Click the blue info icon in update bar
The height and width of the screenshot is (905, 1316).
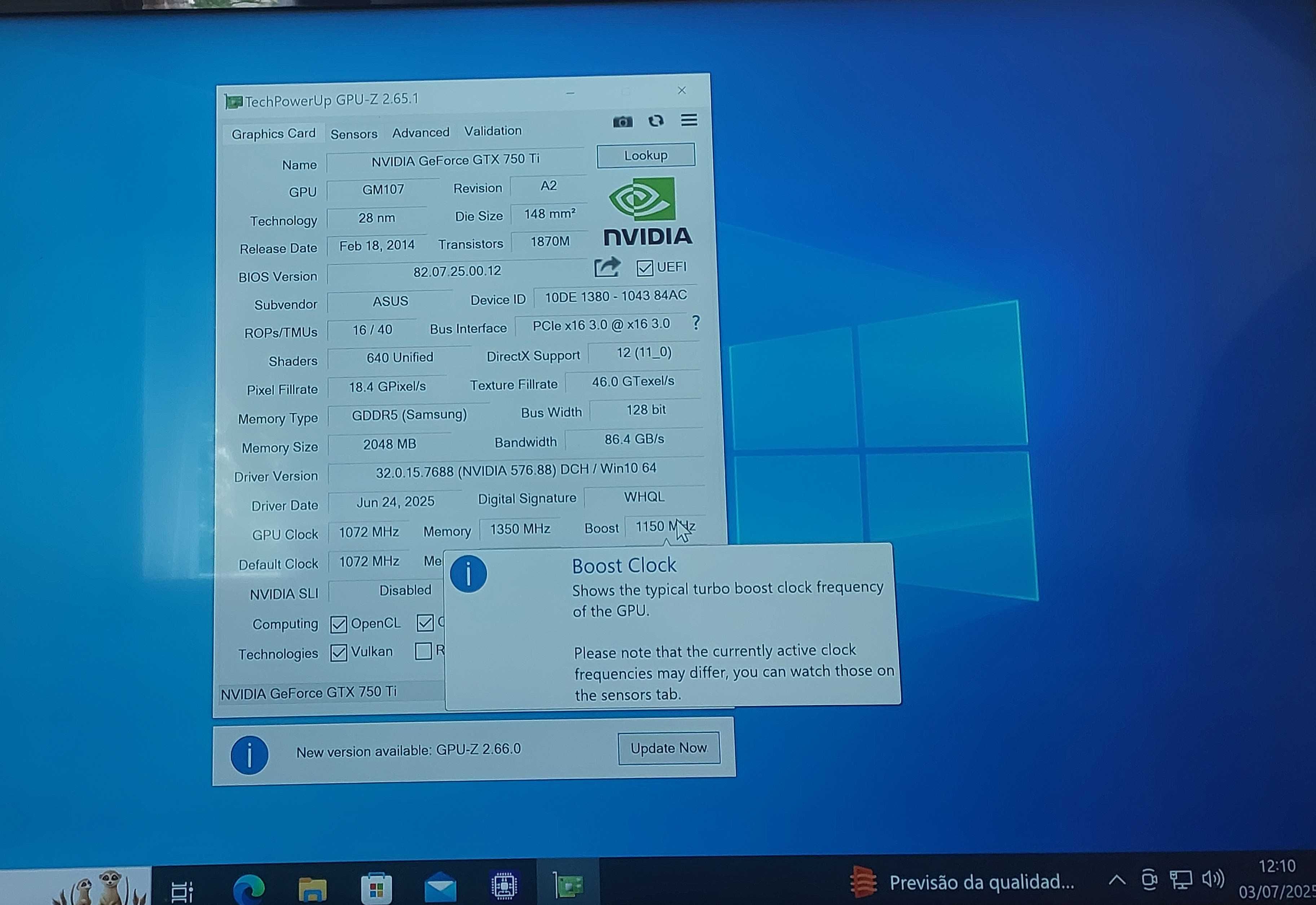[249, 755]
